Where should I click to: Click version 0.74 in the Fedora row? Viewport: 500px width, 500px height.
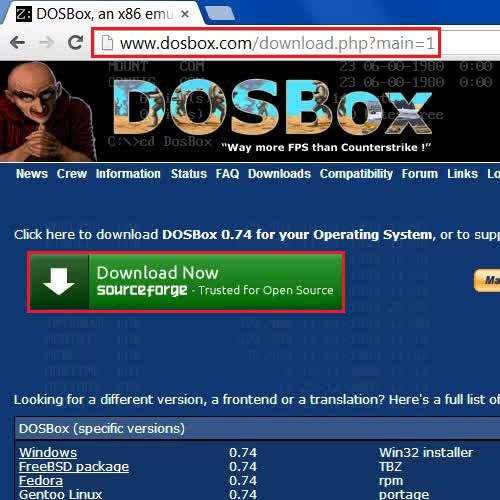pyautogui.click(x=243, y=481)
